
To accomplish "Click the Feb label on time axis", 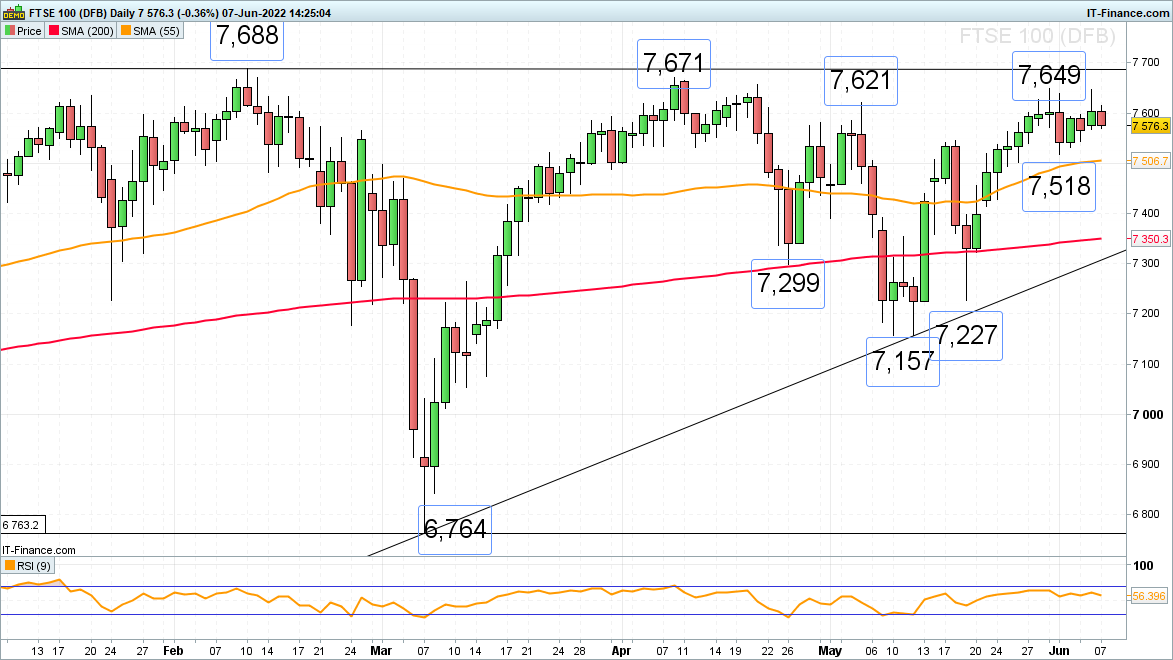I will [x=173, y=651].
